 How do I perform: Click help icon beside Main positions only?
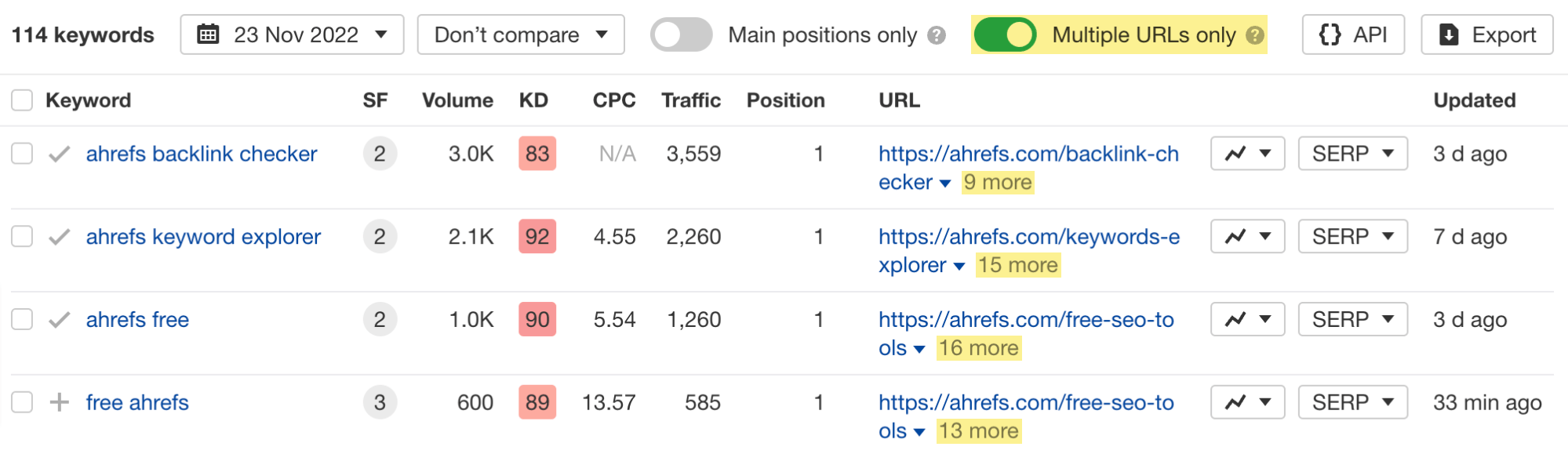coord(937,35)
